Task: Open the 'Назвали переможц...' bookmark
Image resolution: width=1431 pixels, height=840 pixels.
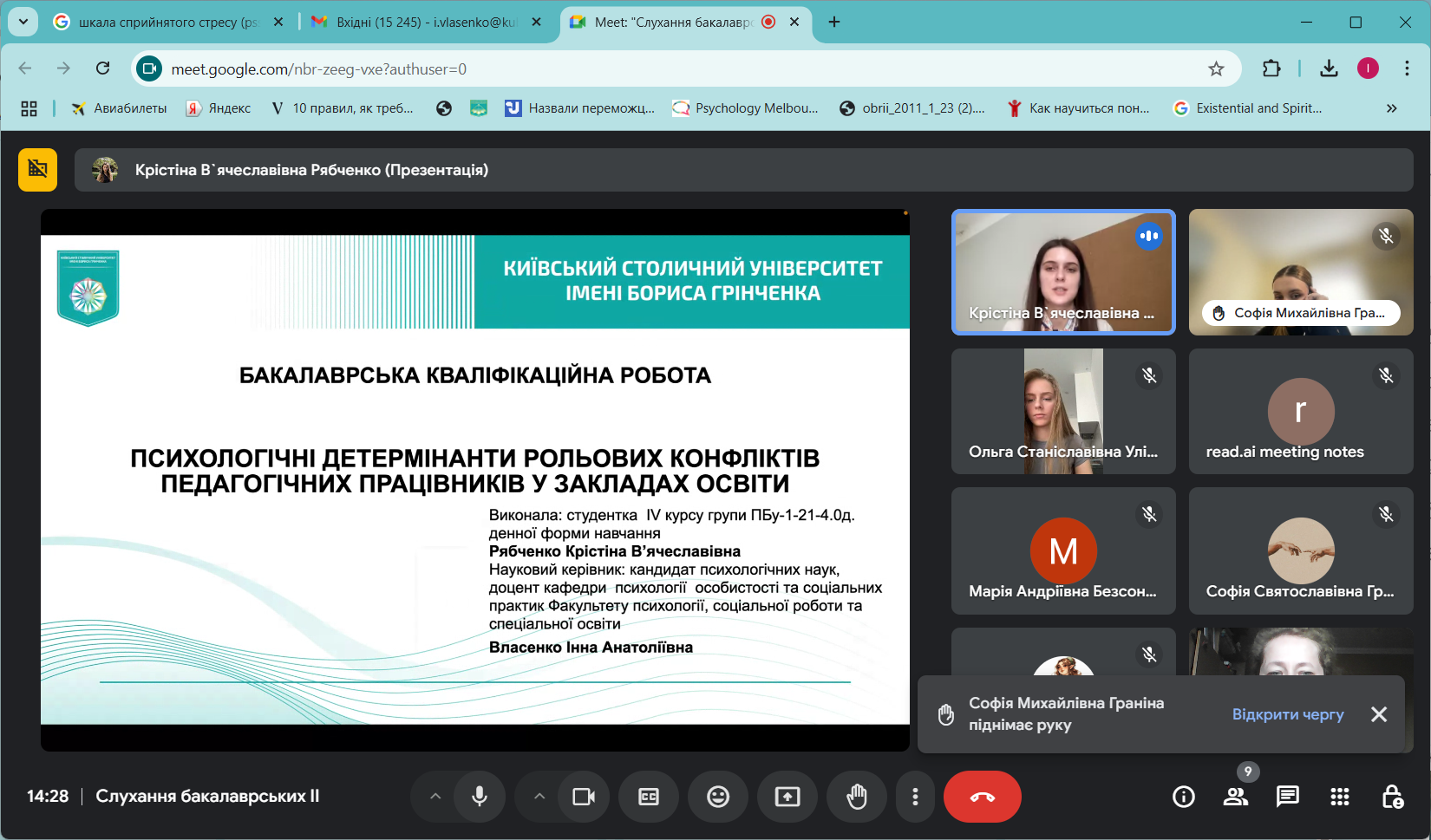Action: (580, 108)
